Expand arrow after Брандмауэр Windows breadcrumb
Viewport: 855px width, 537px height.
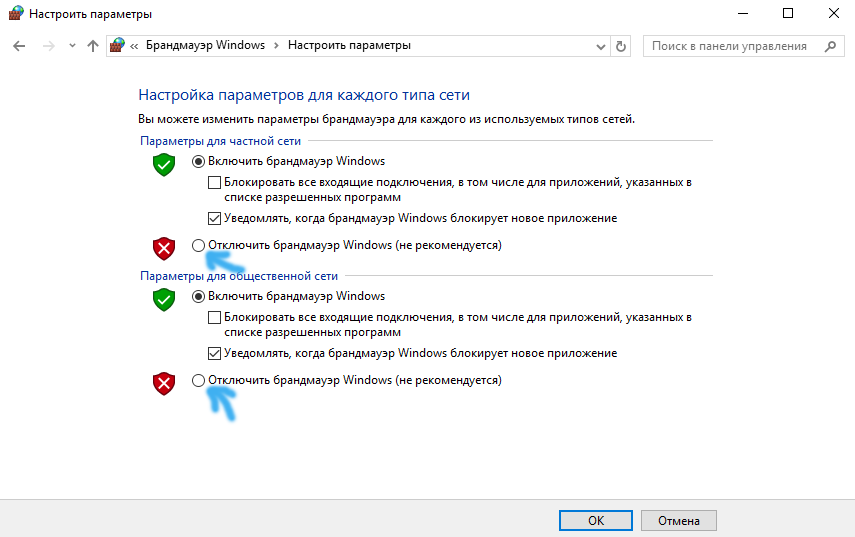[x=276, y=46]
